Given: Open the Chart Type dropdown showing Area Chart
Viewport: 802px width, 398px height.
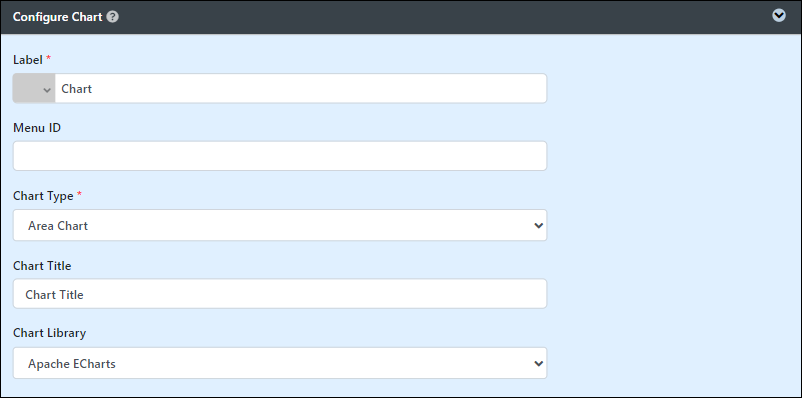Looking at the screenshot, I should point(280,225).
